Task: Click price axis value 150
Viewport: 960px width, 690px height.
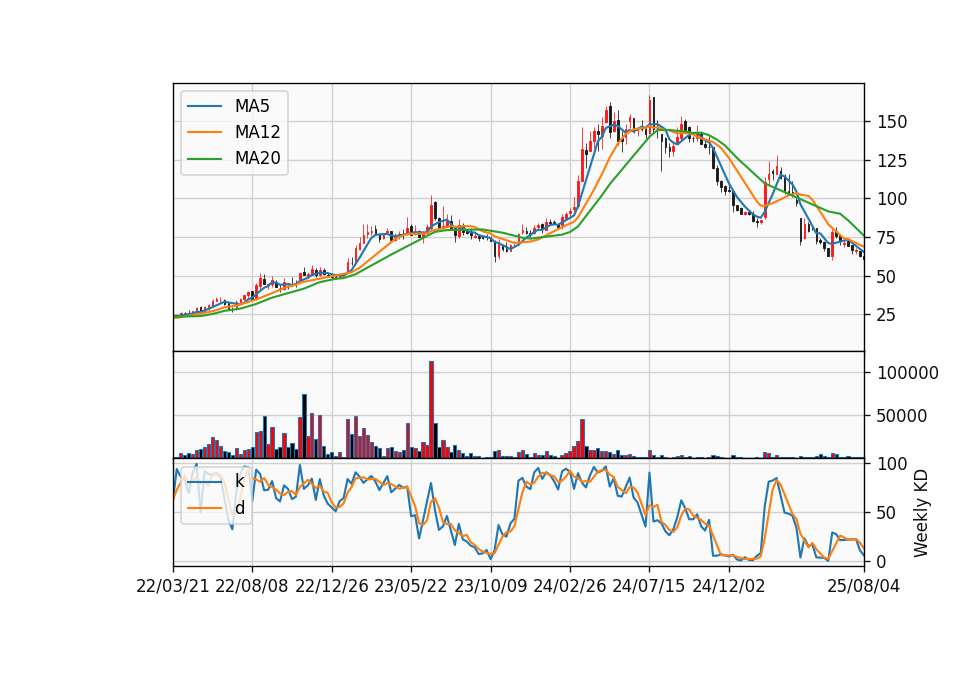Action: [892, 122]
